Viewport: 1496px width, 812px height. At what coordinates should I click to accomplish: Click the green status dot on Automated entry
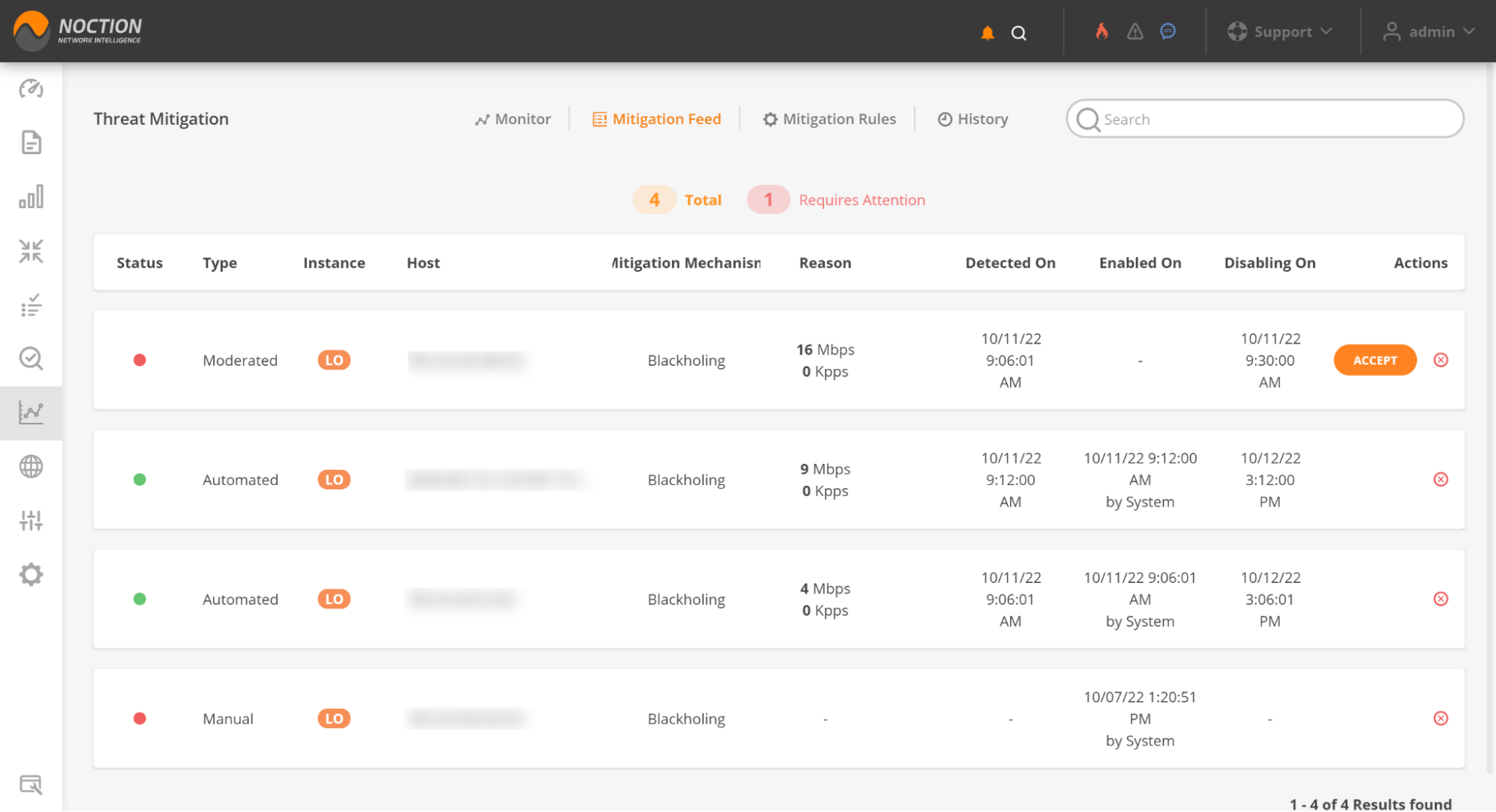140,480
